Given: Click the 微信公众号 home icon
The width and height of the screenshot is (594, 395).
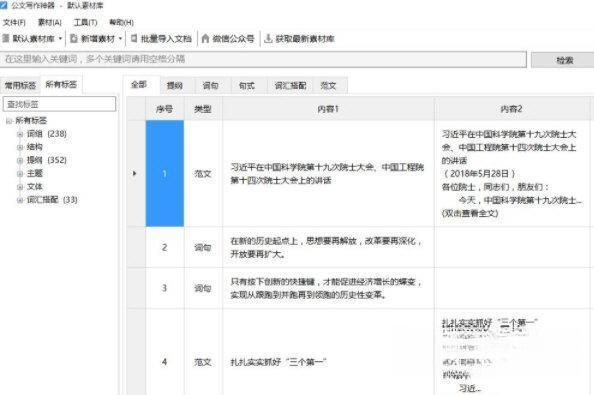Looking at the screenshot, I should pos(205,38).
